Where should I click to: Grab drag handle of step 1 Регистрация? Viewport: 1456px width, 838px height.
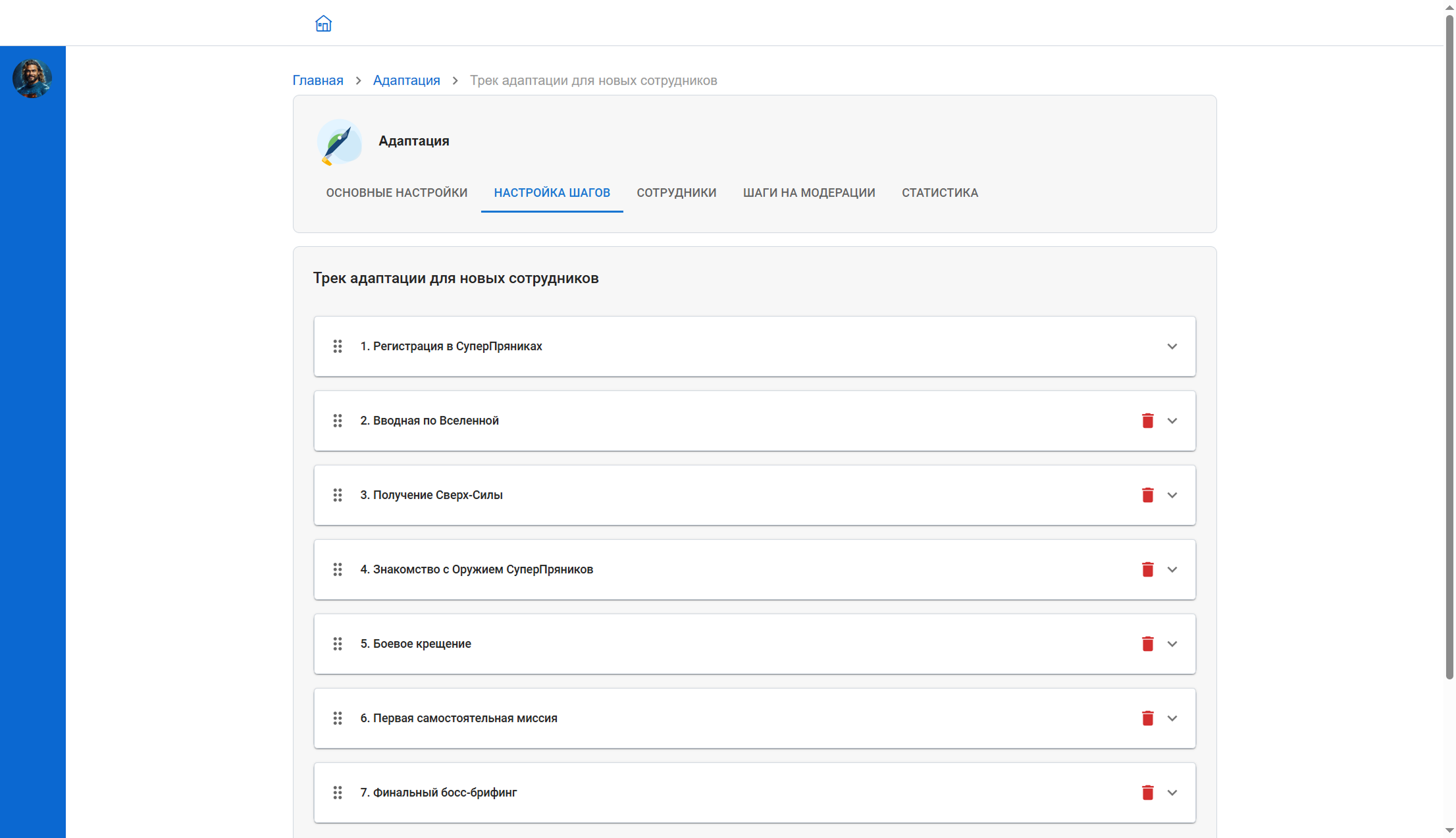338,346
